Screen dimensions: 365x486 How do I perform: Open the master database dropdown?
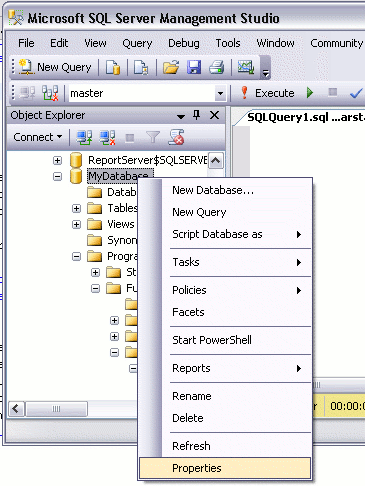[220, 93]
